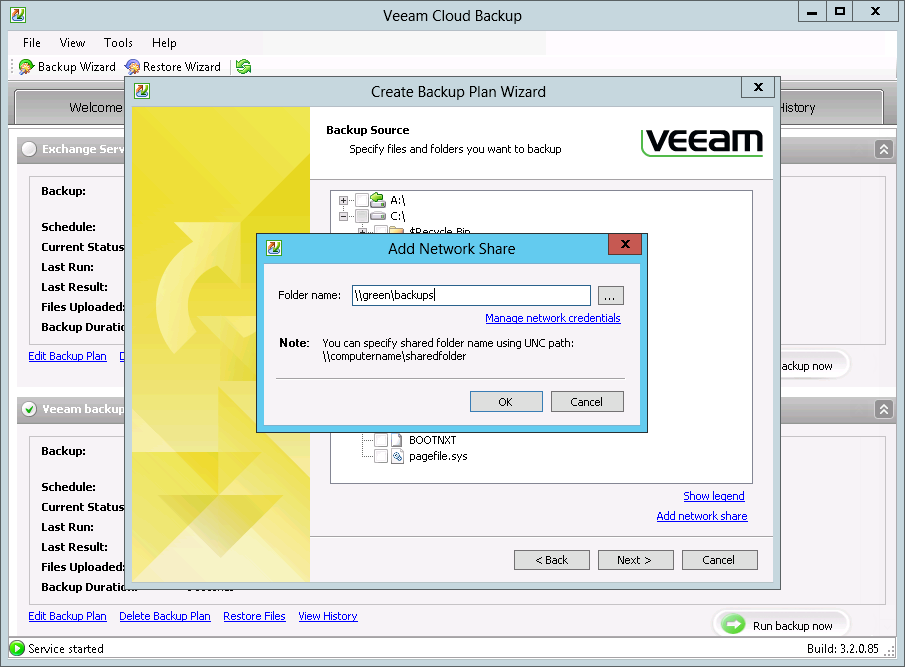This screenshot has width=905, height=667.
Task: Click the Create Backup Plan Wizard window icon
Action: pos(142,91)
